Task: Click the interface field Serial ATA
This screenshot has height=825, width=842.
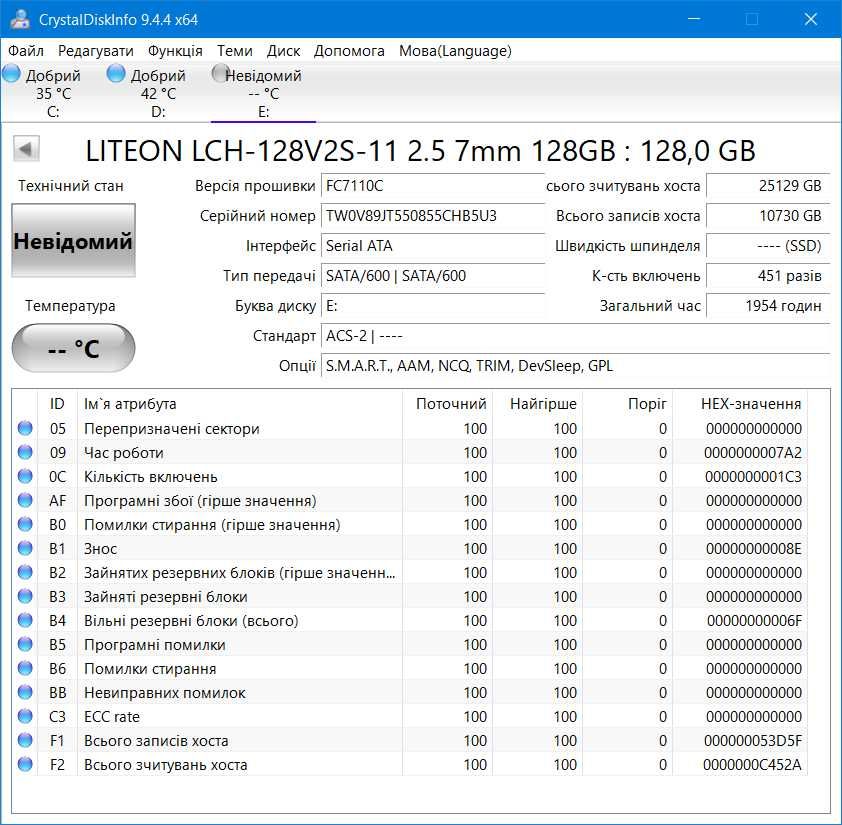Action: (x=433, y=246)
